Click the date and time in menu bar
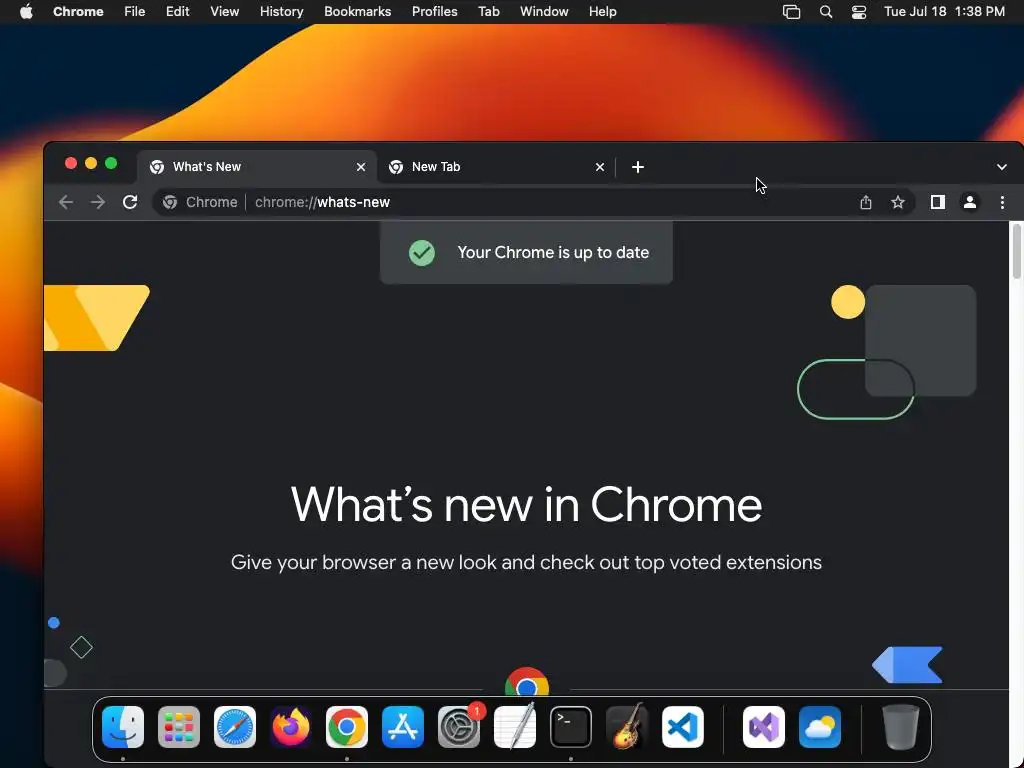 944,12
